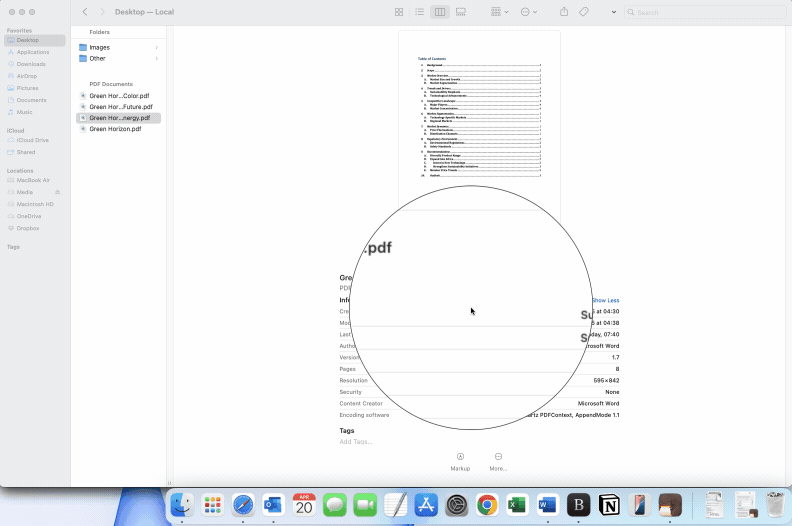Click the More... quick action button

498,462
